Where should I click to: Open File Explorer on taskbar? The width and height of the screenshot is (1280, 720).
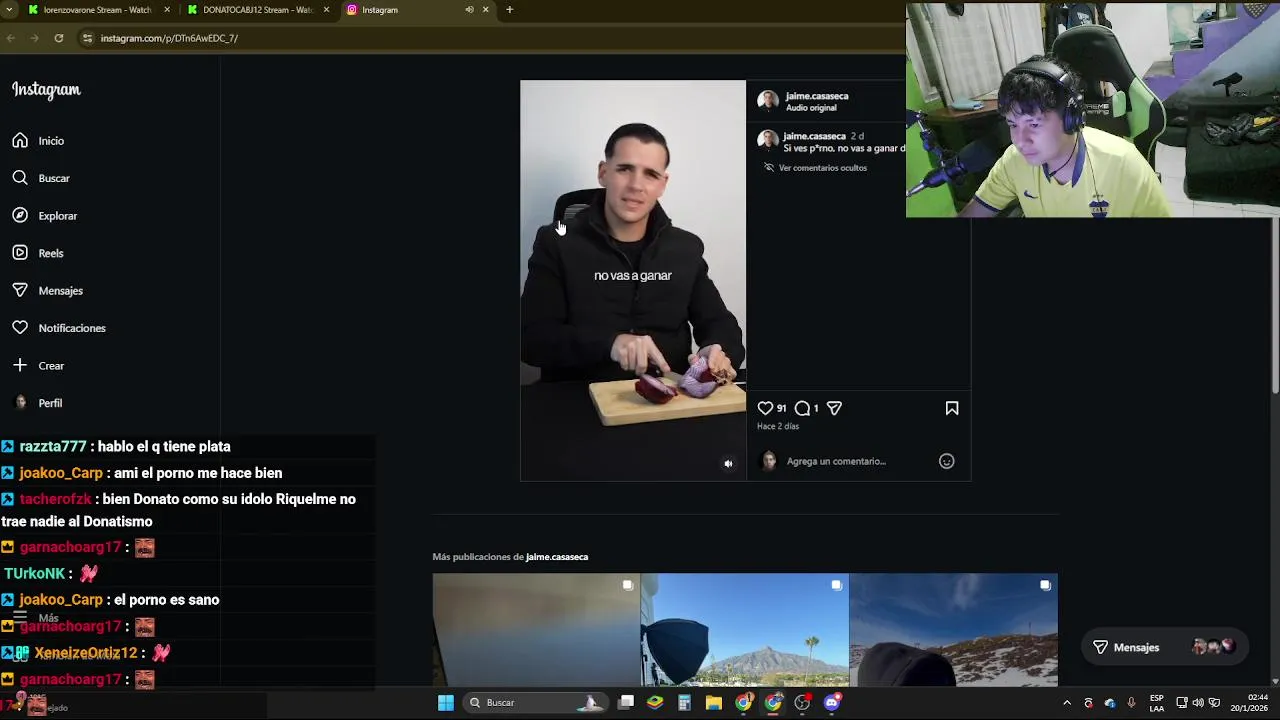(713, 703)
